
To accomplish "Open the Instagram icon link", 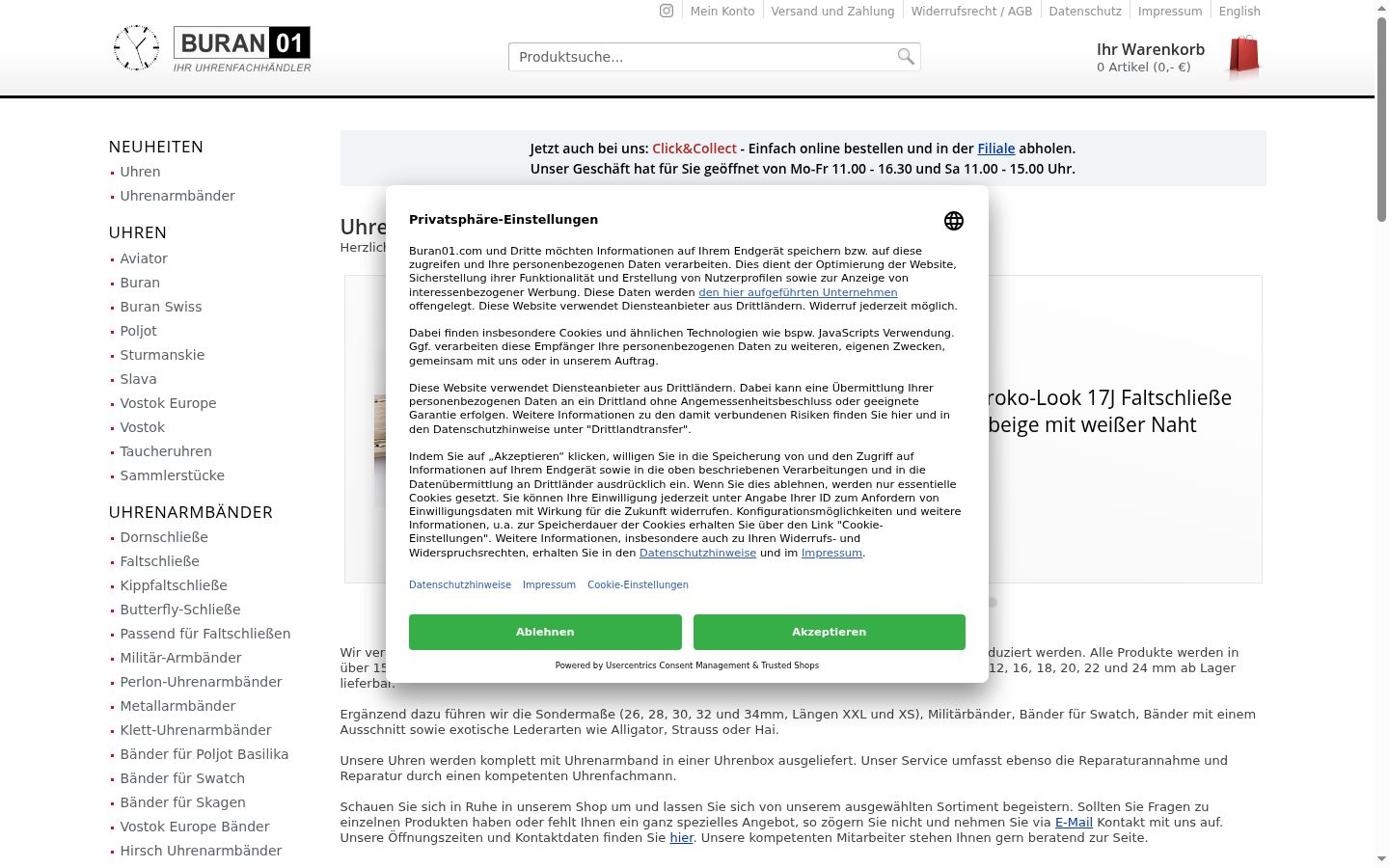I will (666, 11).
